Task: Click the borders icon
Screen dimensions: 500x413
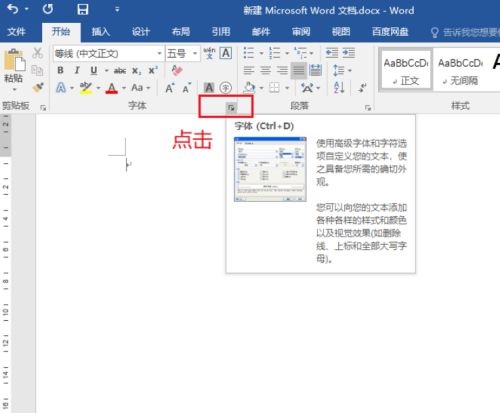Action: pyautogui.click(x=274, y=88)
